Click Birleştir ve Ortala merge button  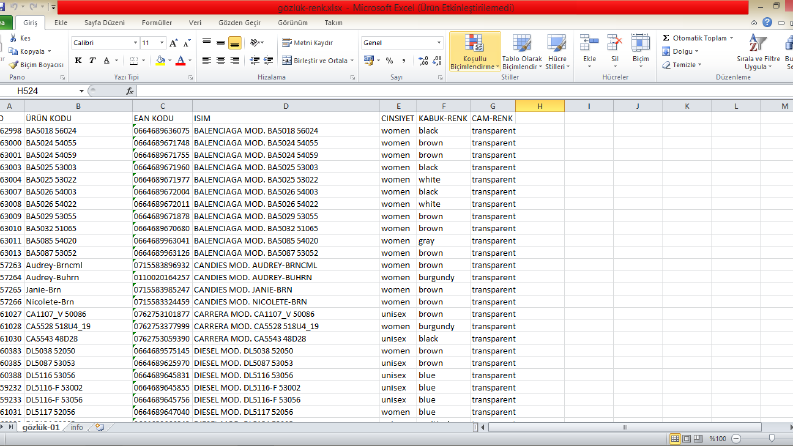[x=315, y=61]
